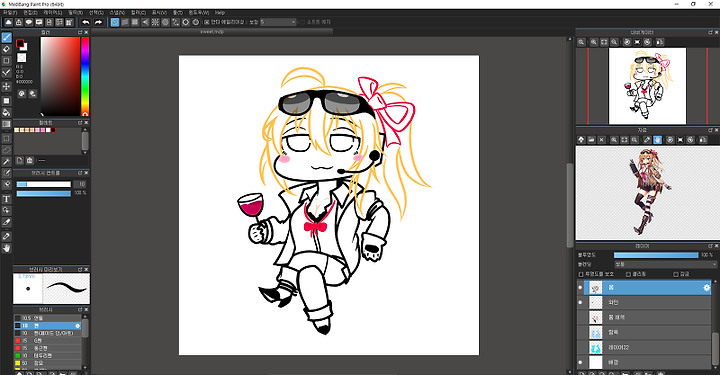Click palette scroll-up arrow
The width and height of the screenshot is (720, 375).
[x=85, y=130]
